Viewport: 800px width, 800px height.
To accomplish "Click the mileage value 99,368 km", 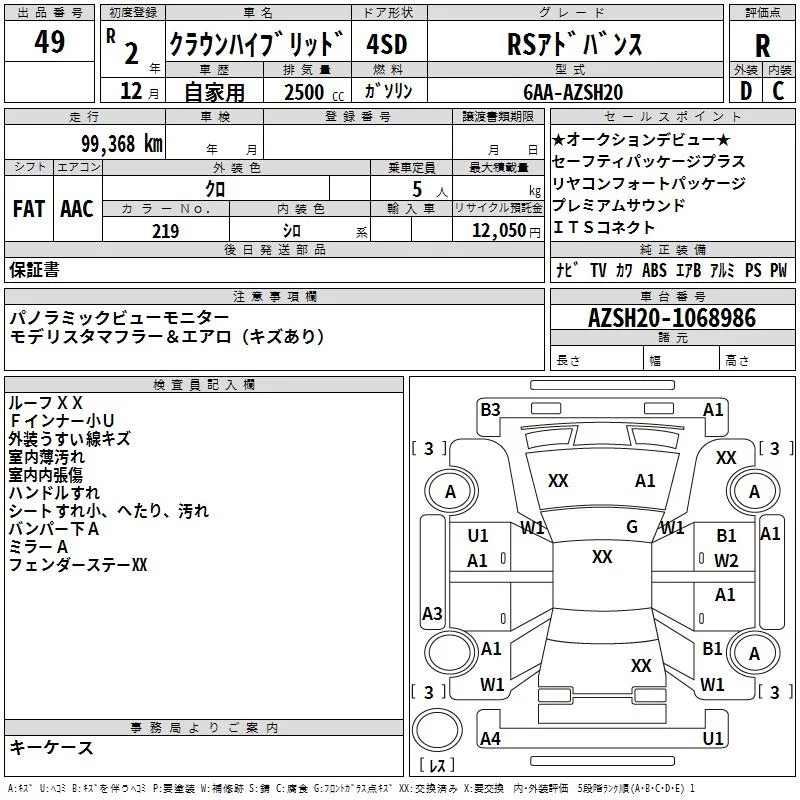I will 121,144.
